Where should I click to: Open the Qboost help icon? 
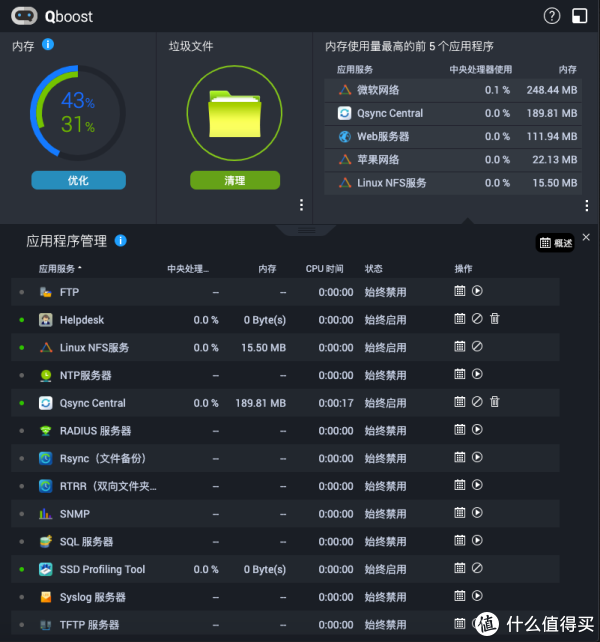[552, 16]
